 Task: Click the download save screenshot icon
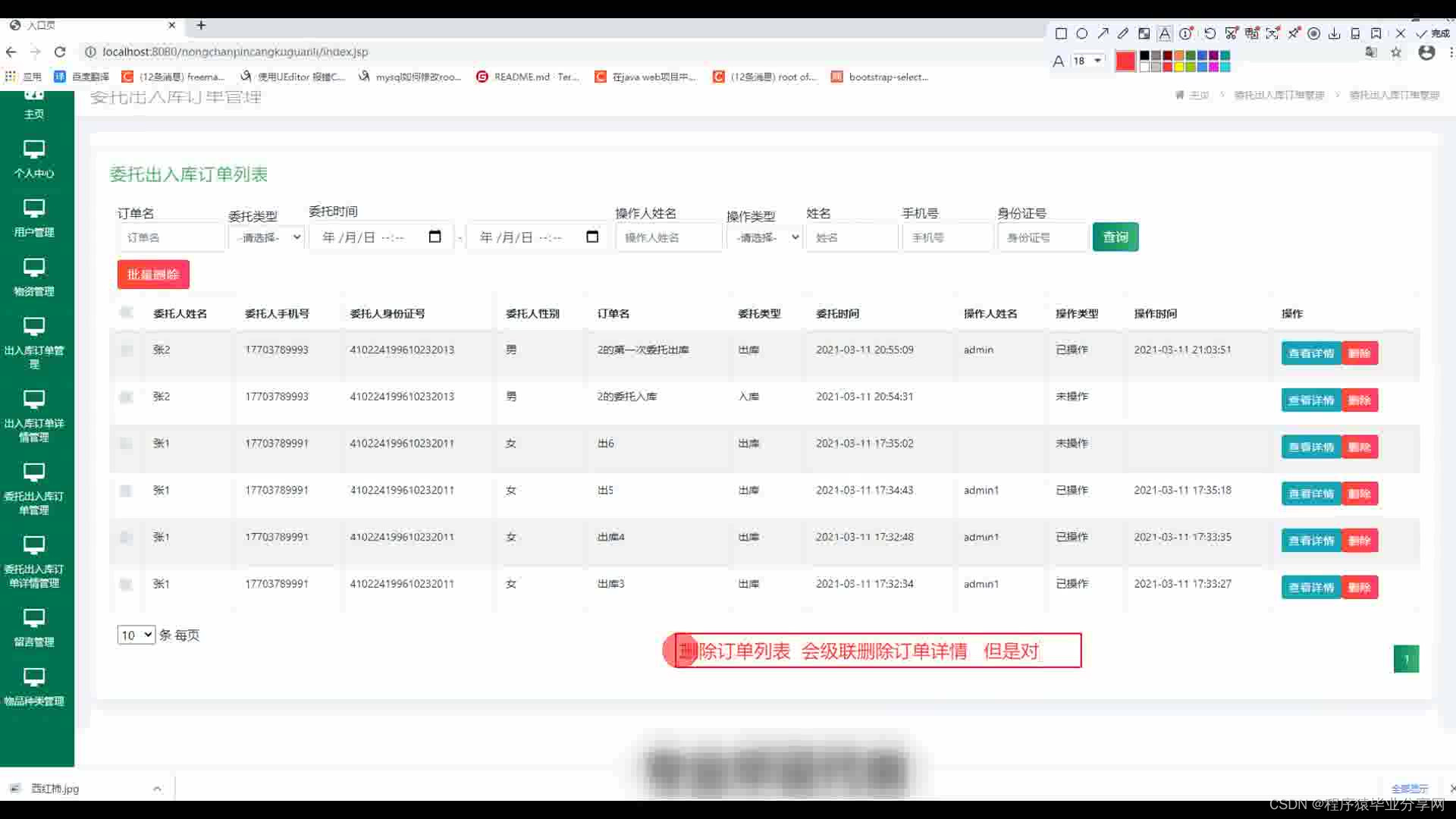(1334, 33)
